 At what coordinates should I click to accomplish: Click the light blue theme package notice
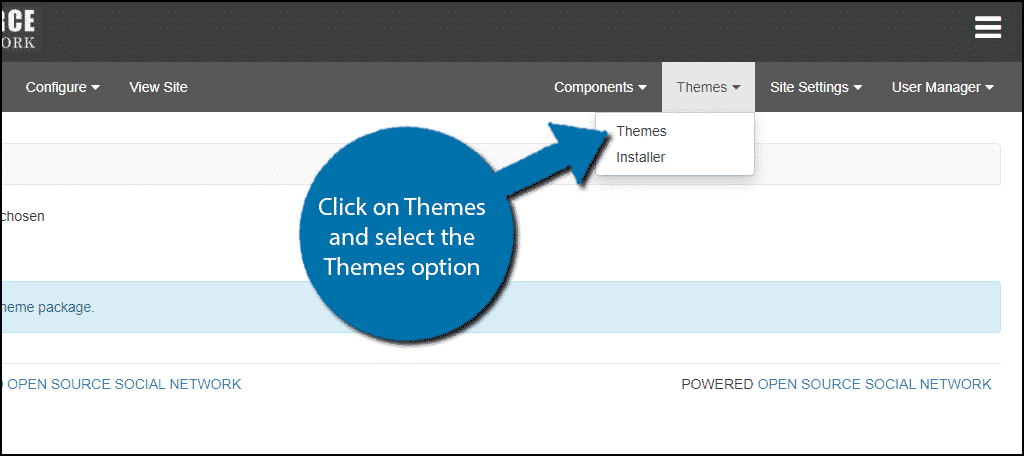pyautogui.click(x=501, y=307)
